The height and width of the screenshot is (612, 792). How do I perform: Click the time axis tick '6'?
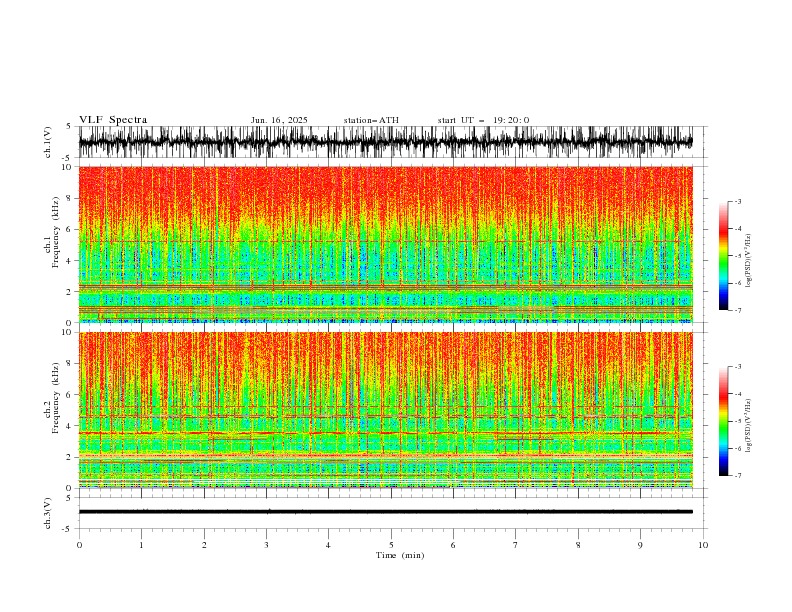click(453, 545)
